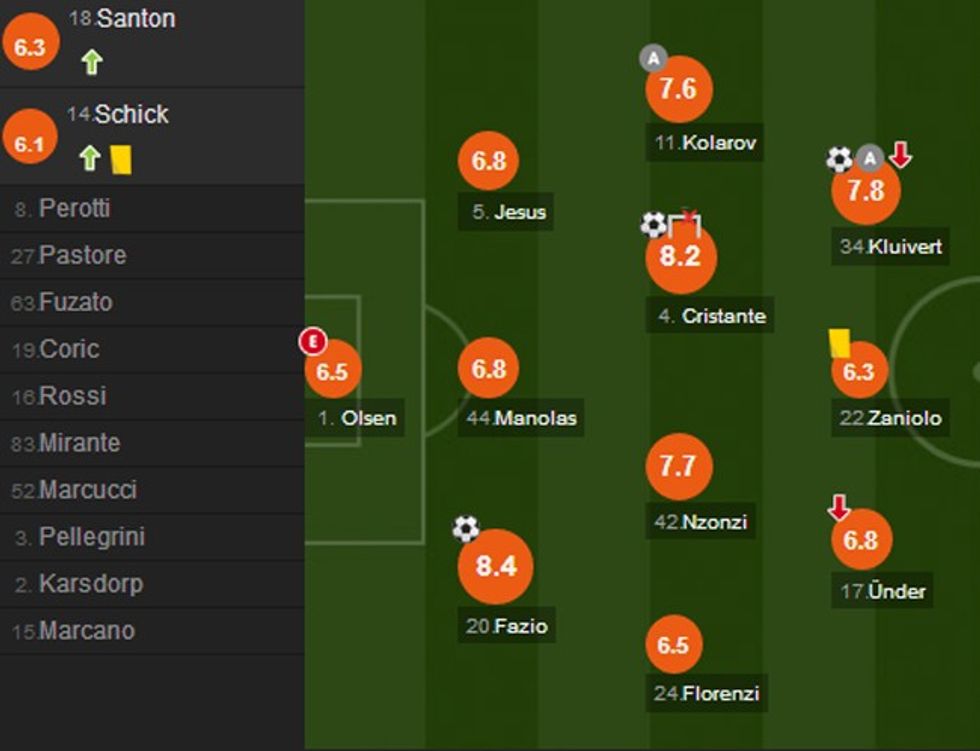980x751 pixels.
Task: Click Santon's green substituted-on arrow
Action: coord(91,63)
